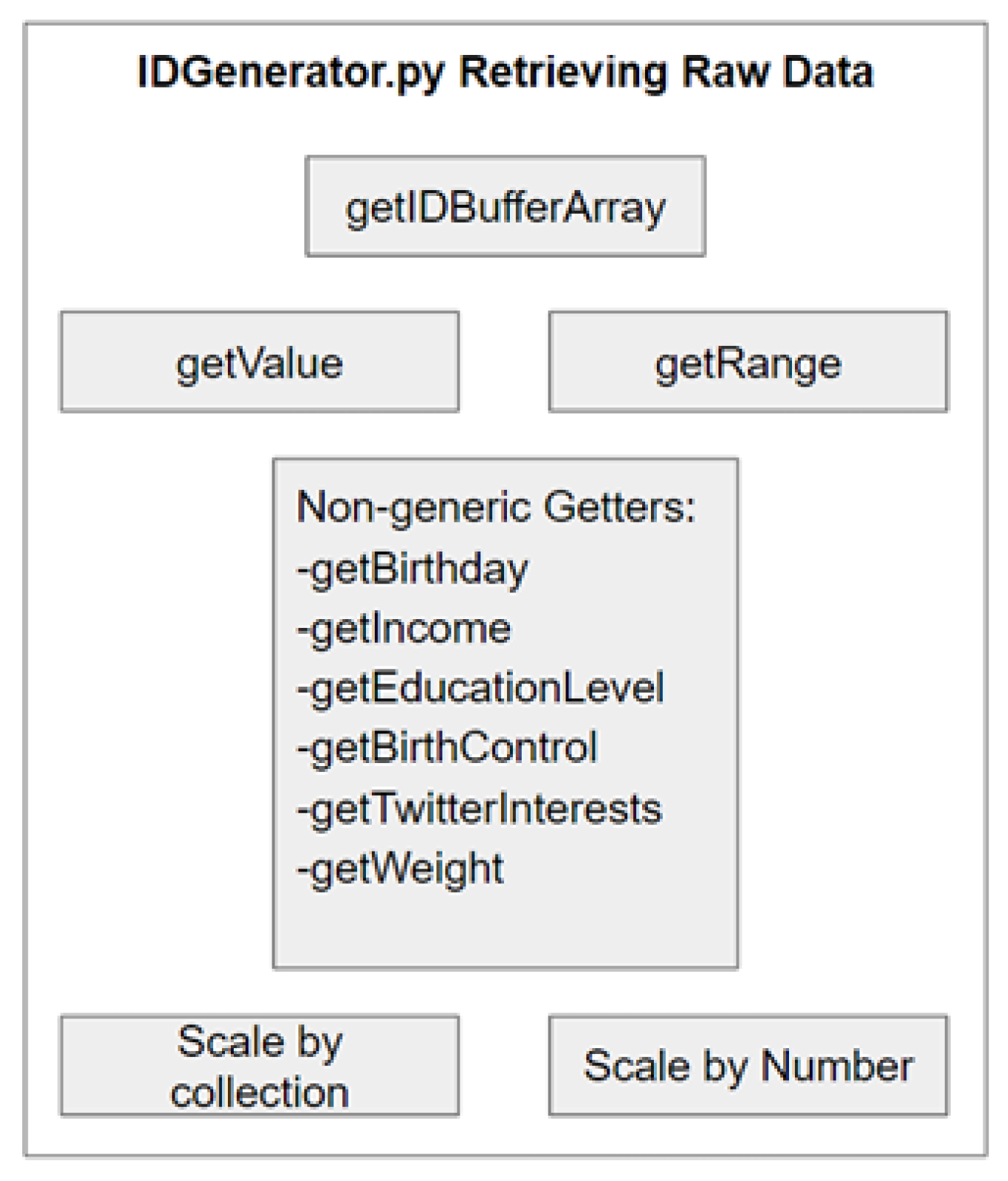
Task: Click the getIDBufferArray box
Action: [505, 207]
